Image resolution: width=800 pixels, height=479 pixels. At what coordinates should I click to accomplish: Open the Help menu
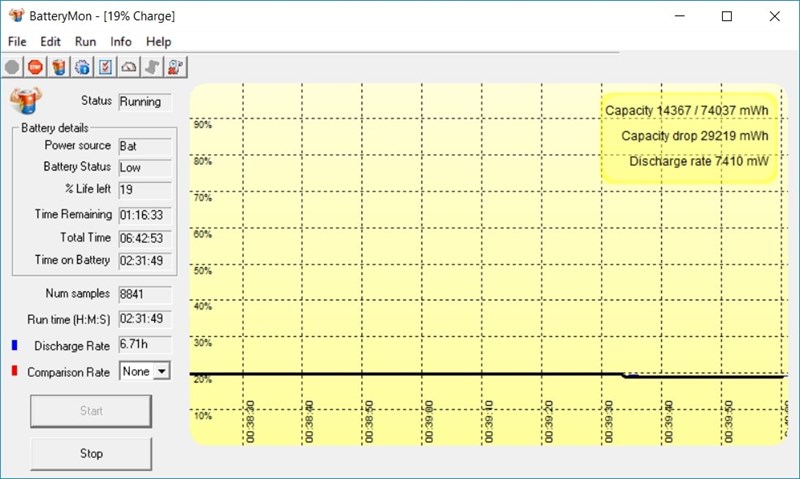[x=158, y=42]
